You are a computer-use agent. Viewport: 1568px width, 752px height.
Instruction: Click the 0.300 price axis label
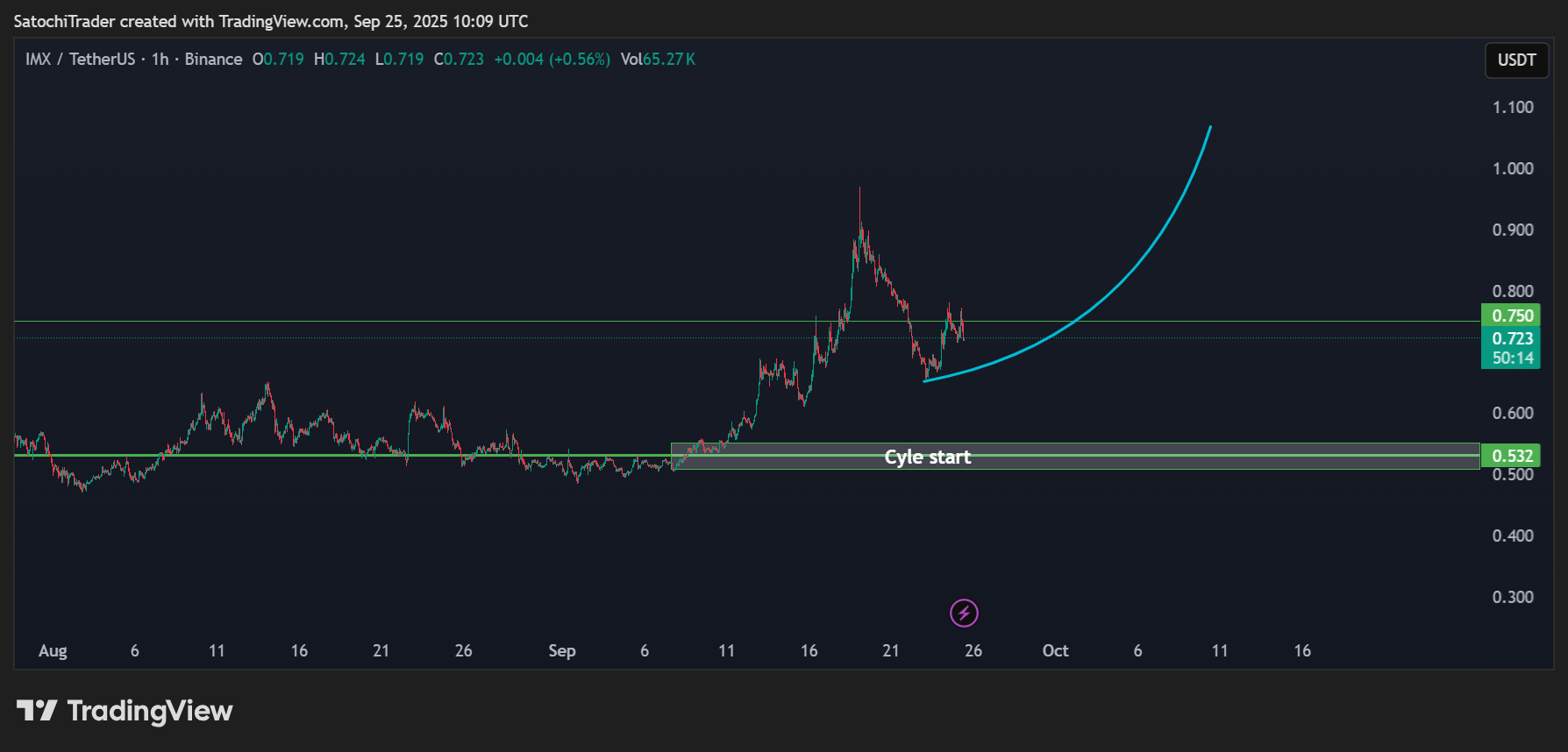(1513, 597)
